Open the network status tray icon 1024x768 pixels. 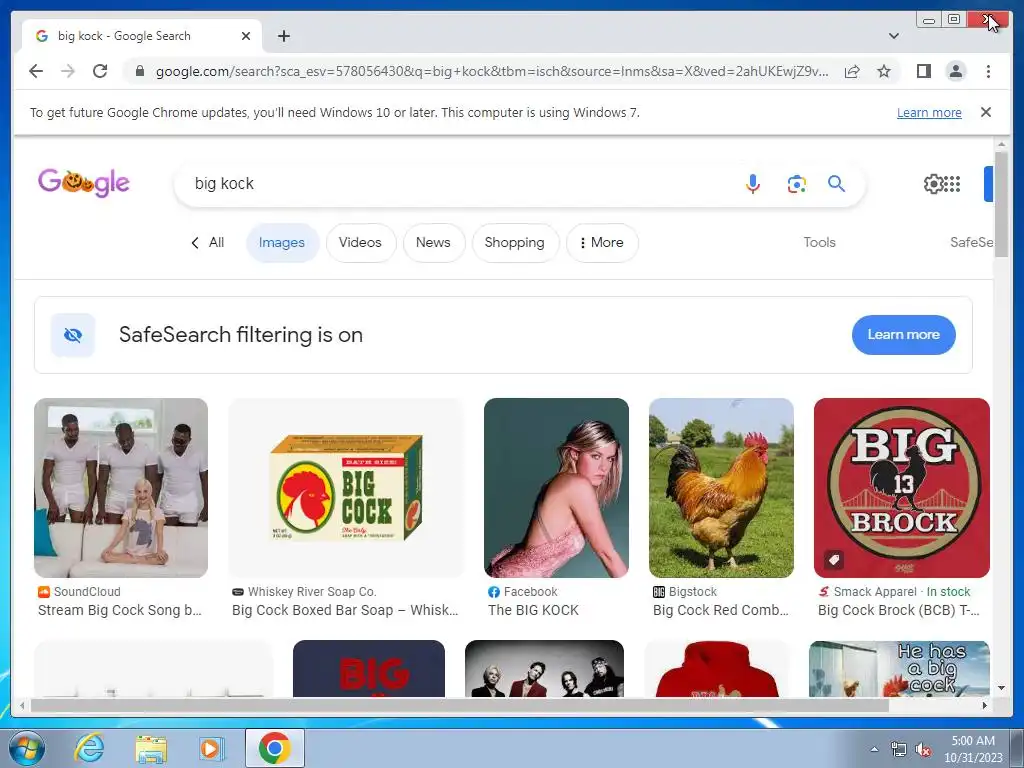pos(899,749)
